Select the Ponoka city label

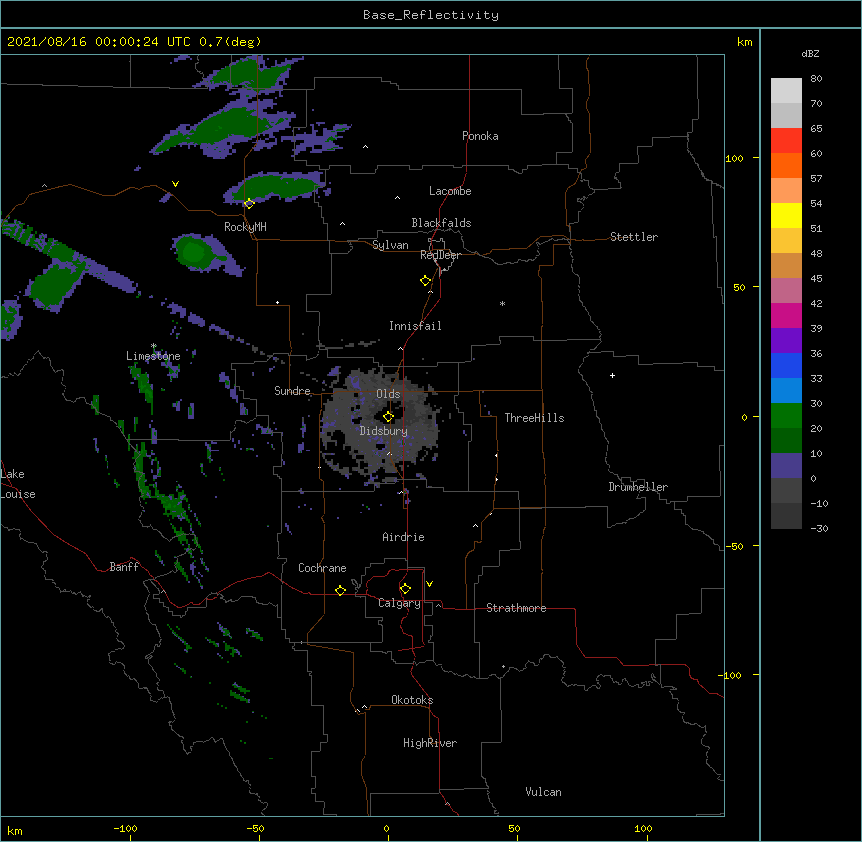coord(480,136)
